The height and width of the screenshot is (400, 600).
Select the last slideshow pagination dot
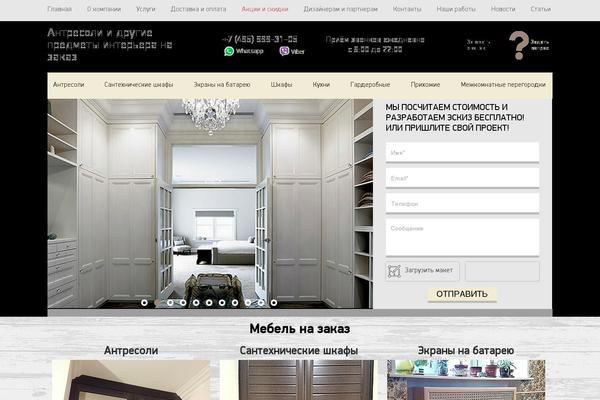274,303
